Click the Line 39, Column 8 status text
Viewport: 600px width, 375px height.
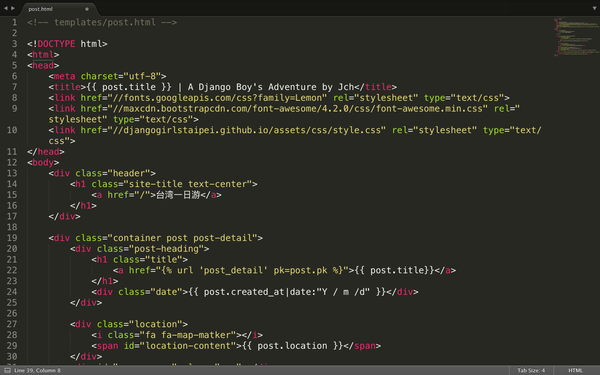[37, 370]
